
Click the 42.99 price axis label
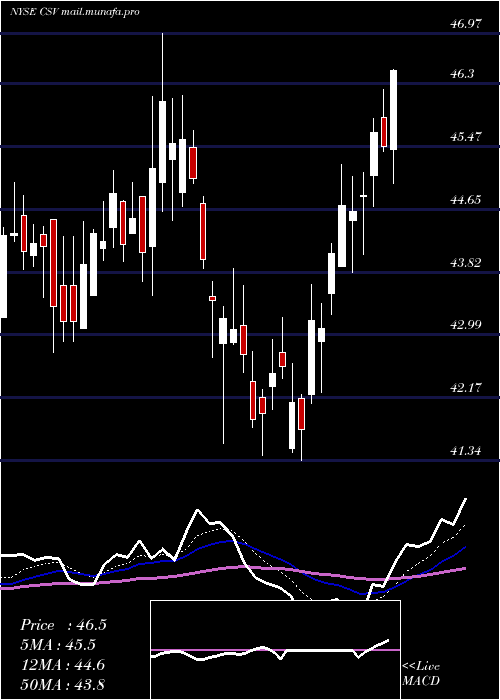coord(466,324)
